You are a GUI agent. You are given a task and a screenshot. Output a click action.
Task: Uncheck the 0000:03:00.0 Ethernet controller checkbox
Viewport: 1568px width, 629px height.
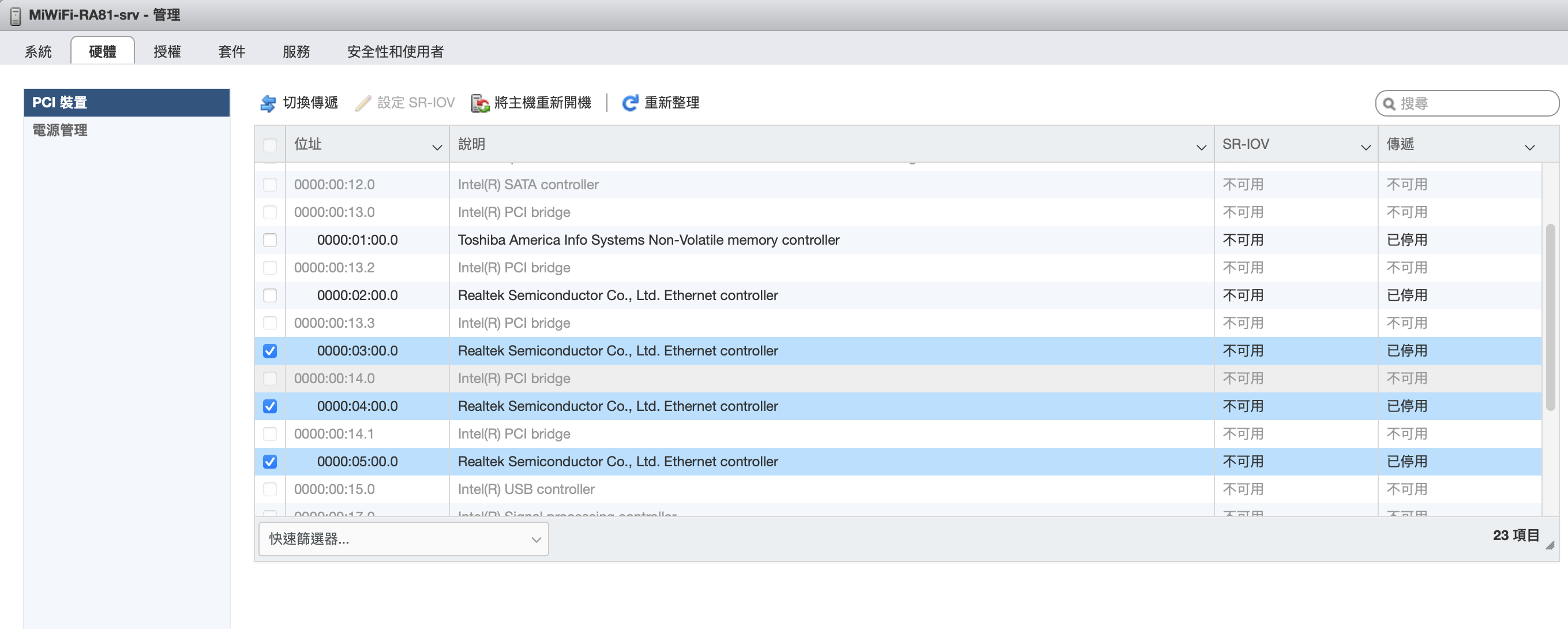pos(269,351)
